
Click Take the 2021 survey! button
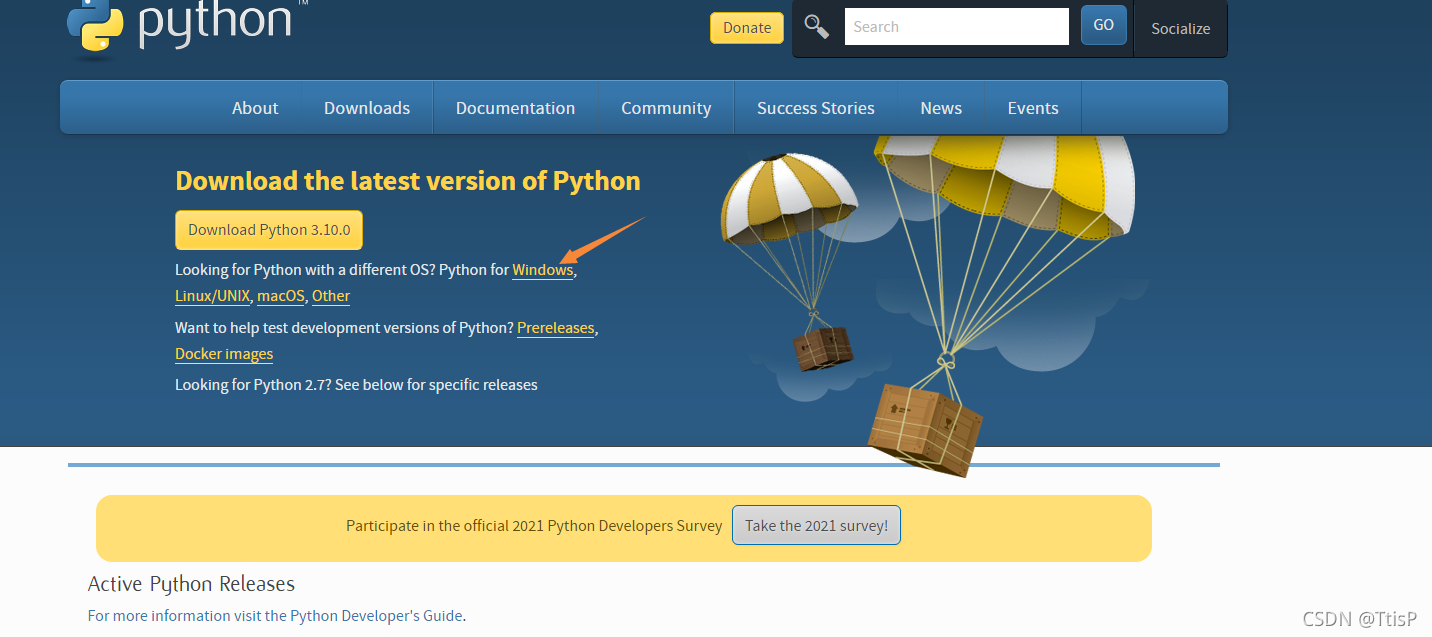coord(816,526)
